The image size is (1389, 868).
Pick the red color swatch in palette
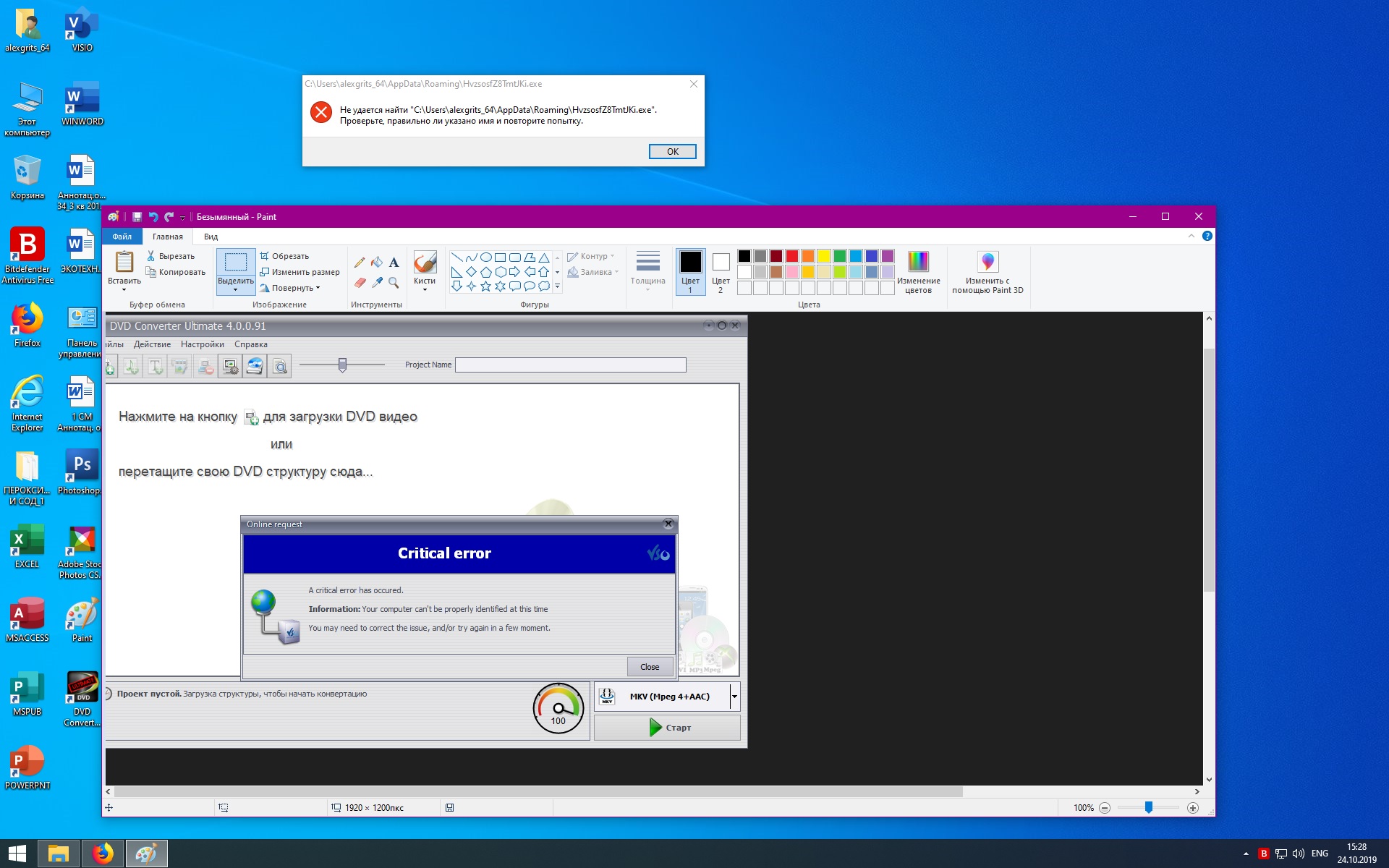click(792, 256)
